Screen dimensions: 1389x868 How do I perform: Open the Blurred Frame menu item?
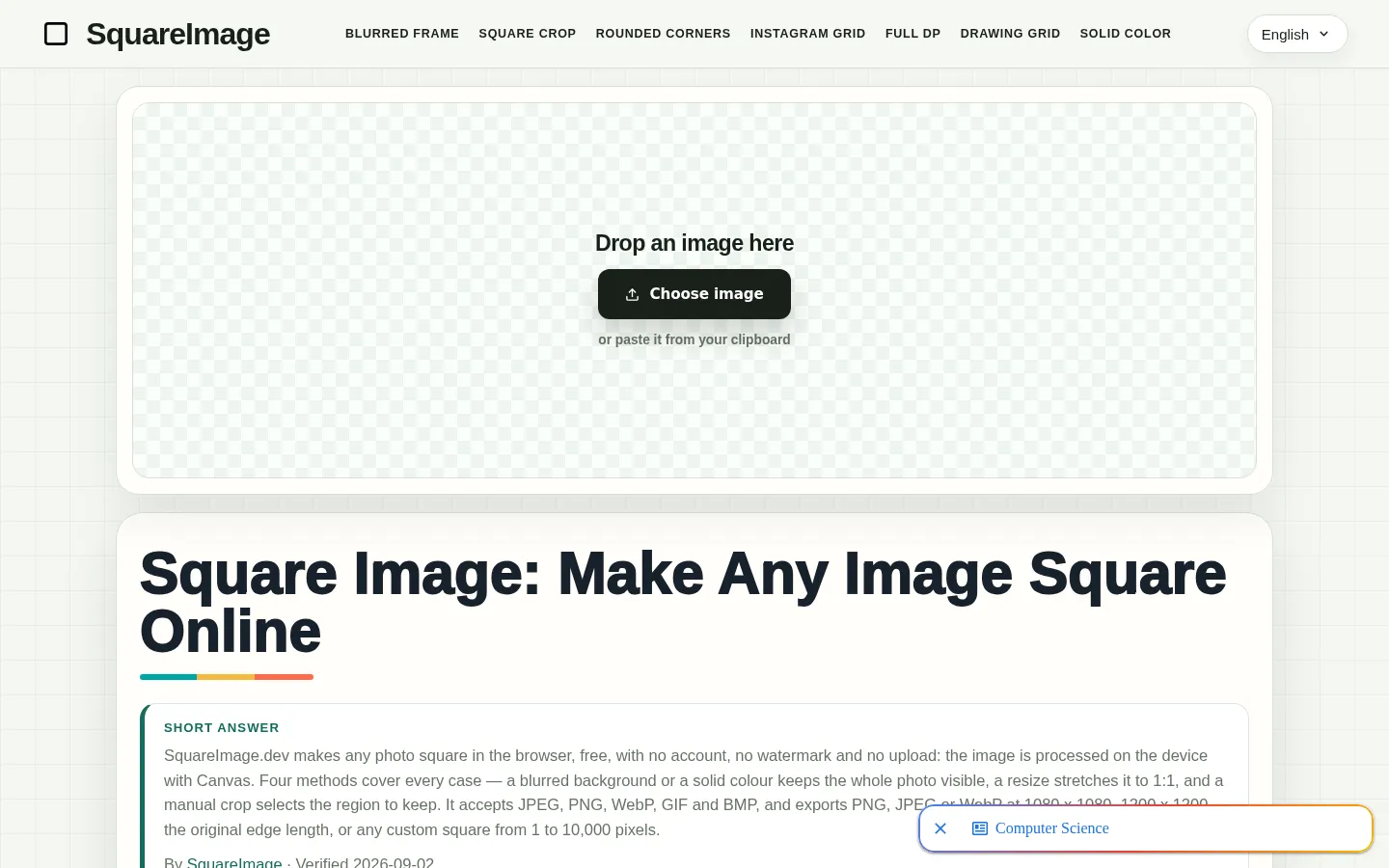[402, 34]
